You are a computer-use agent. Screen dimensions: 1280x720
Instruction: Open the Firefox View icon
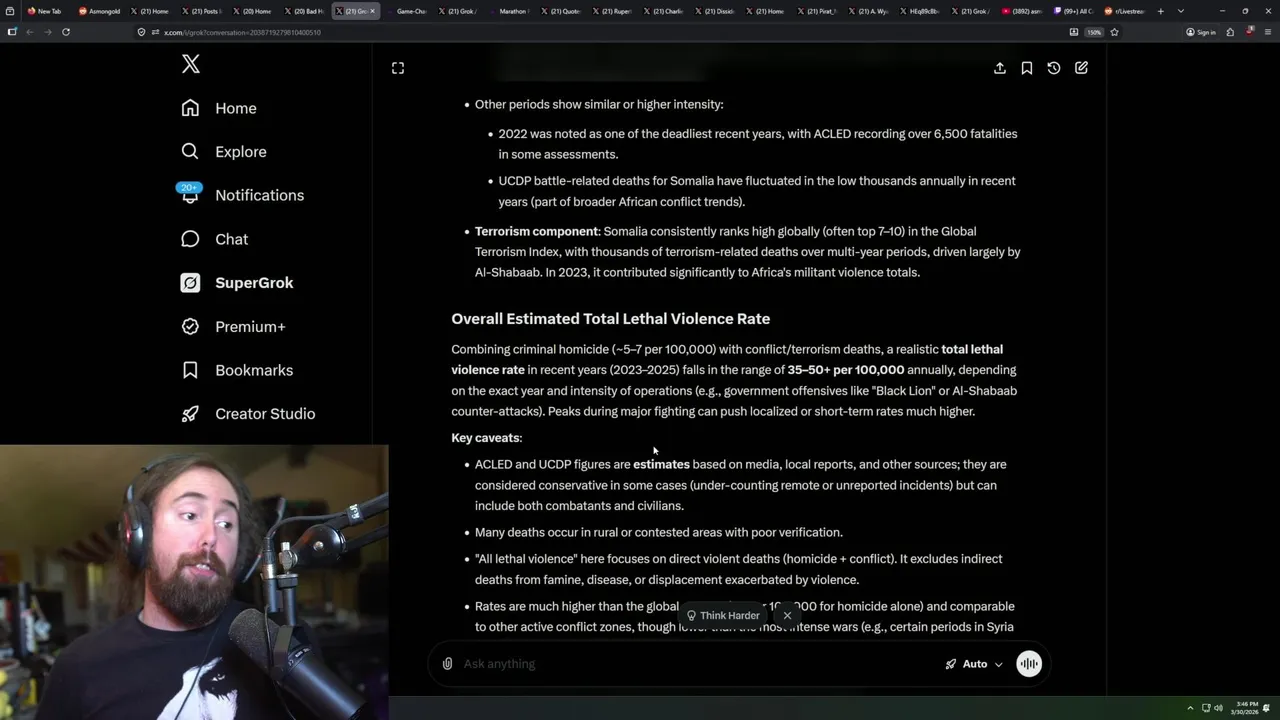(x=11, y=11)
